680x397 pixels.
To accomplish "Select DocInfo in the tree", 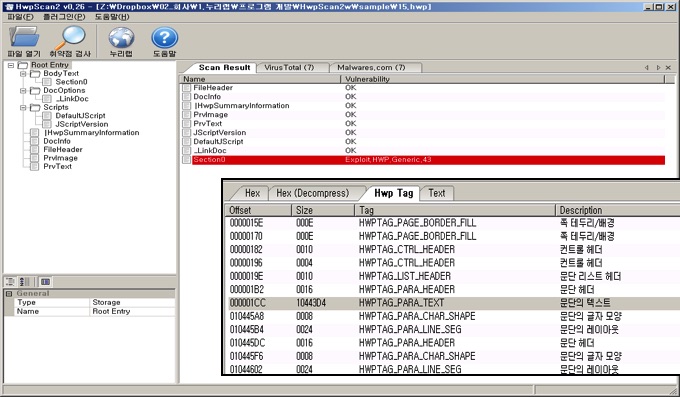I will (x=57, y=141).
